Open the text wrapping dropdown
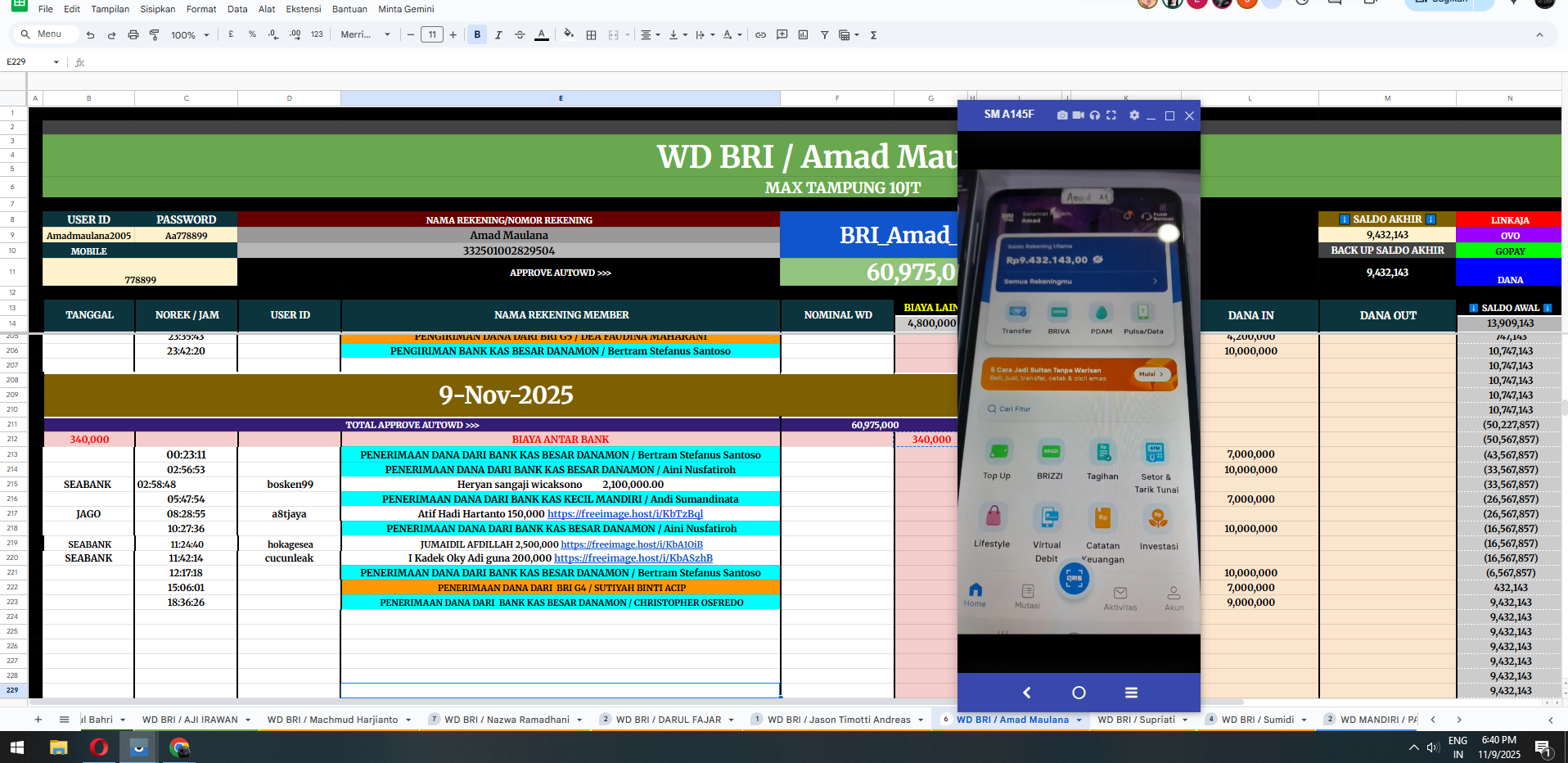Image resolution: width=1568 pixels, height=763 pixels. (x=704, y=35)
